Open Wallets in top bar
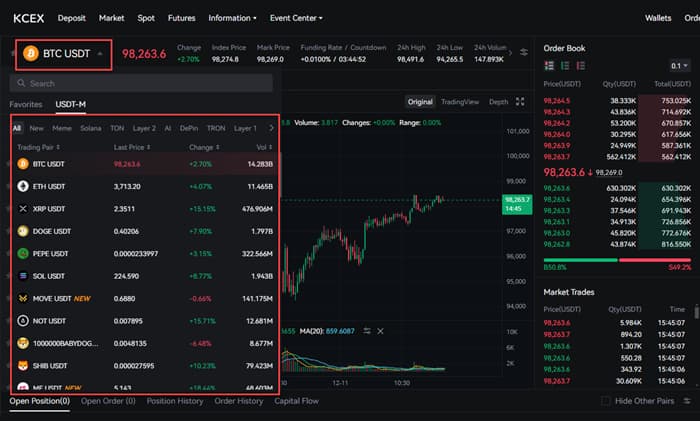This screenshot has width=700, height=422. pos(658,18)
